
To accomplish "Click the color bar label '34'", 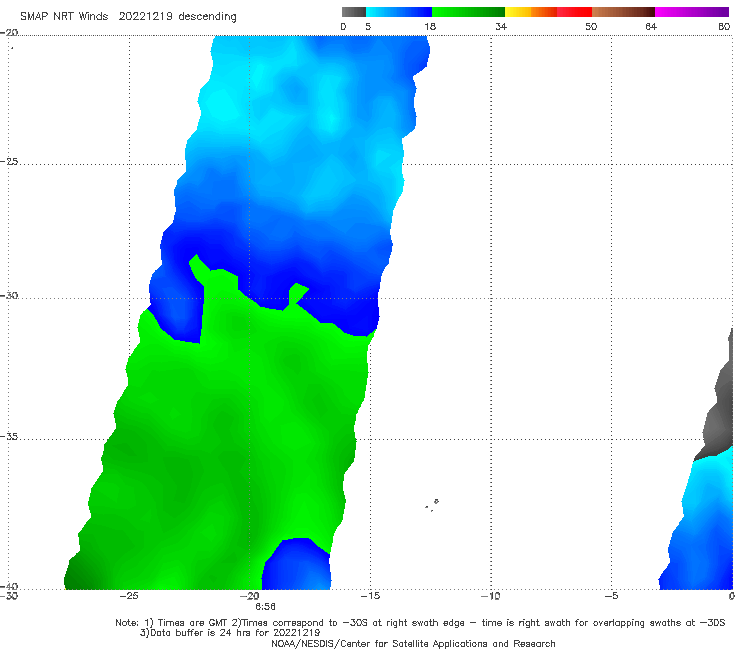I will pyautogui.click(x=501, y=26).
